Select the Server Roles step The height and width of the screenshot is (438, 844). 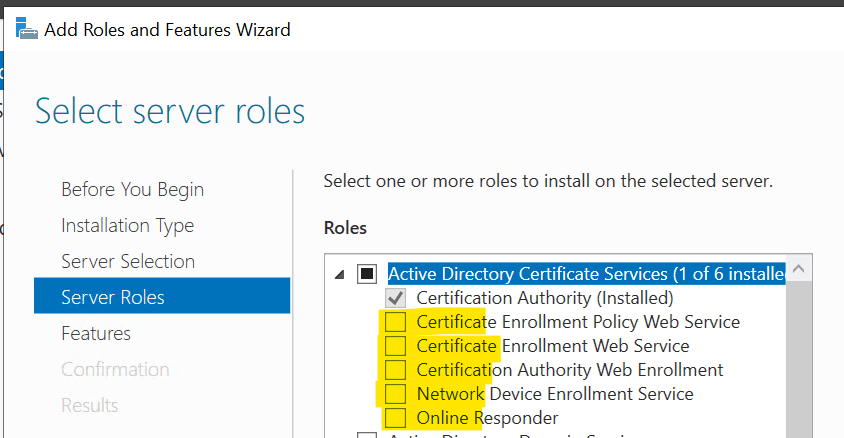(162, 295)
